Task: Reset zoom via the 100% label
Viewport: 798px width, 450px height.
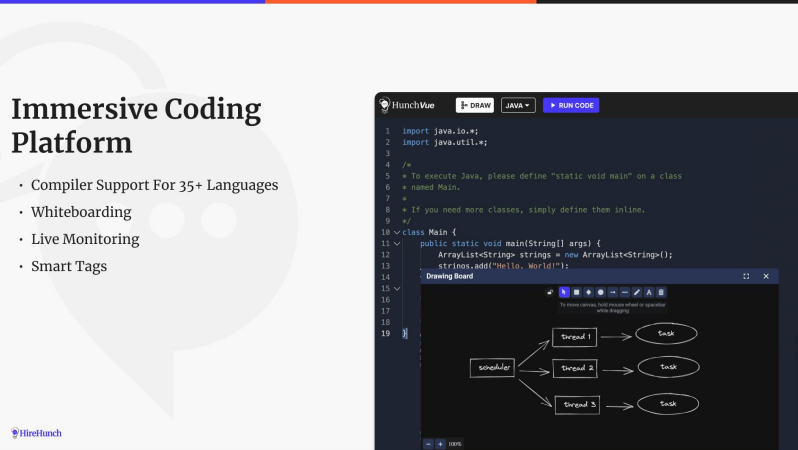Action: click(x=455, y=444)
